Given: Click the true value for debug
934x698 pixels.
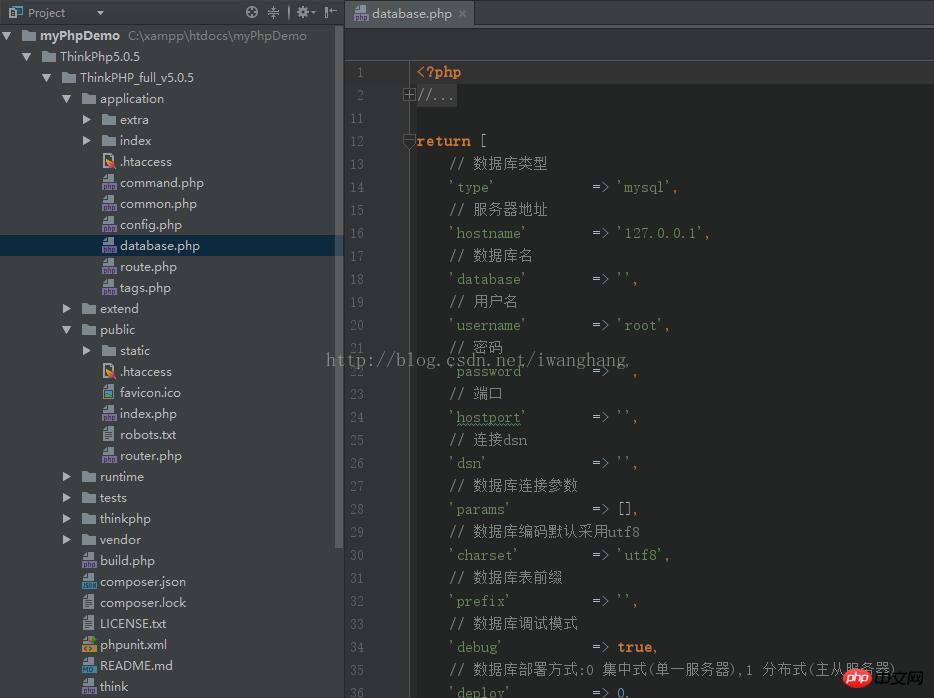Looking at the screenshot, I should point(635,647).
